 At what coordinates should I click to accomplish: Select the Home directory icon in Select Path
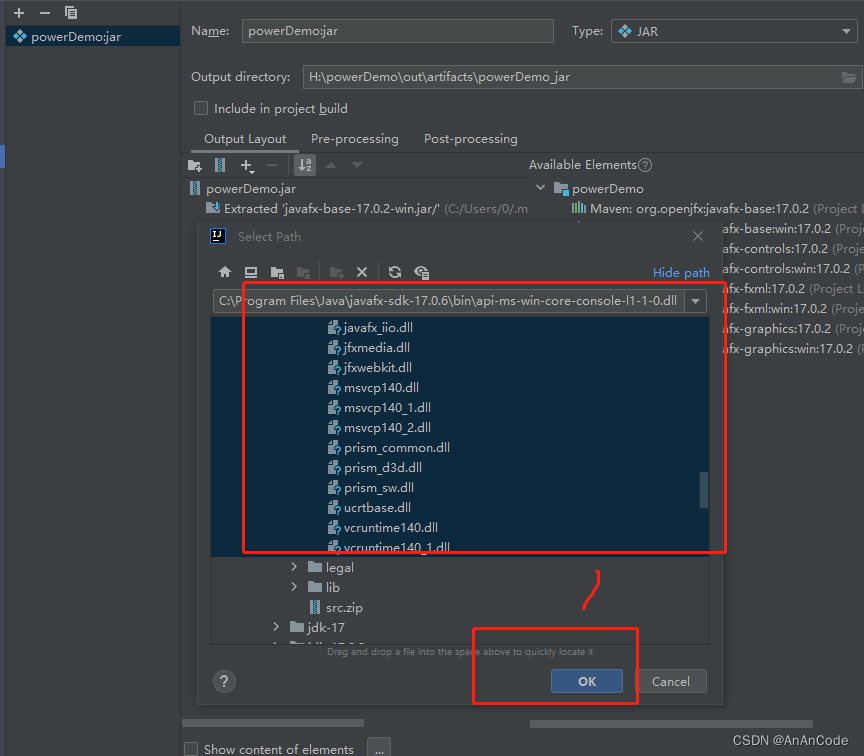[x=225, y=272]
